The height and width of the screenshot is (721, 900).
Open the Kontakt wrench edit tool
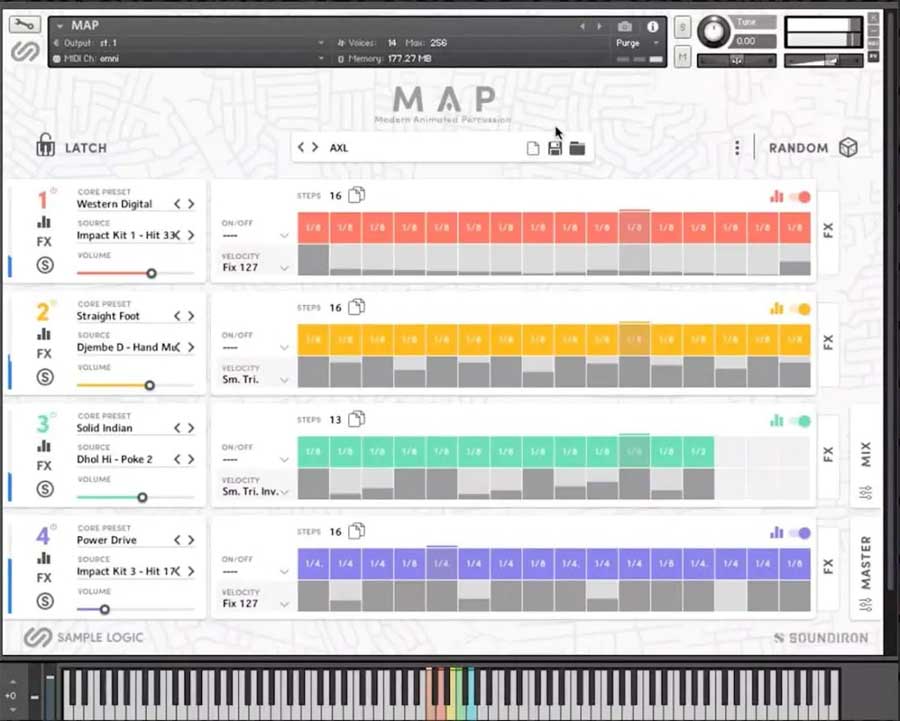[x=24, y=24]
